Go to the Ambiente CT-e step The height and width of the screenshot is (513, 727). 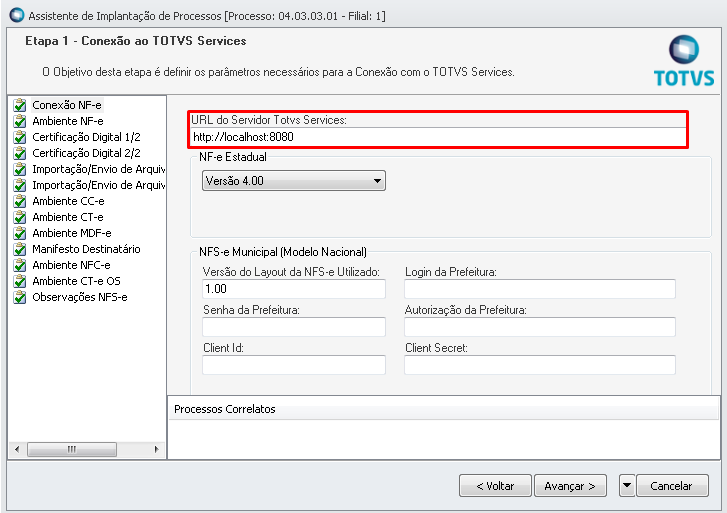coord(68,217)
